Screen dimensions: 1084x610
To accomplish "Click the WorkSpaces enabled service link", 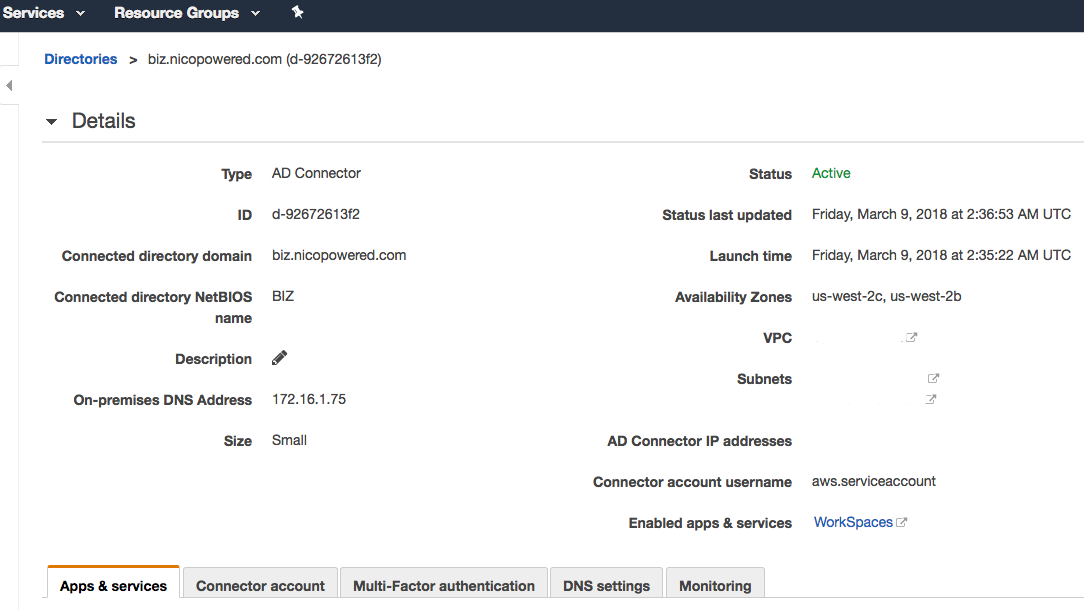I will 852,522.
